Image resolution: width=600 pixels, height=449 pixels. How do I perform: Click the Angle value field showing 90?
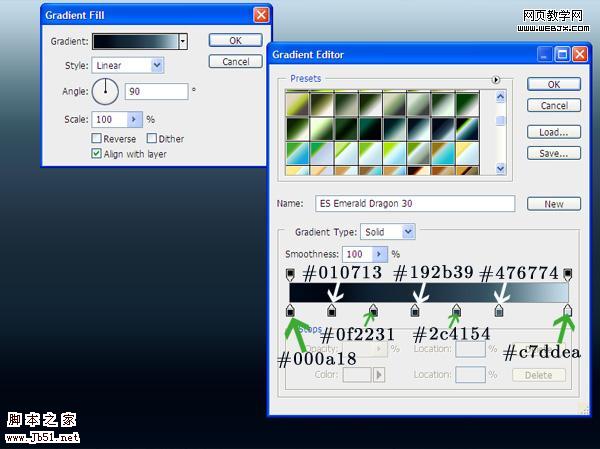[x=157, y=91]
